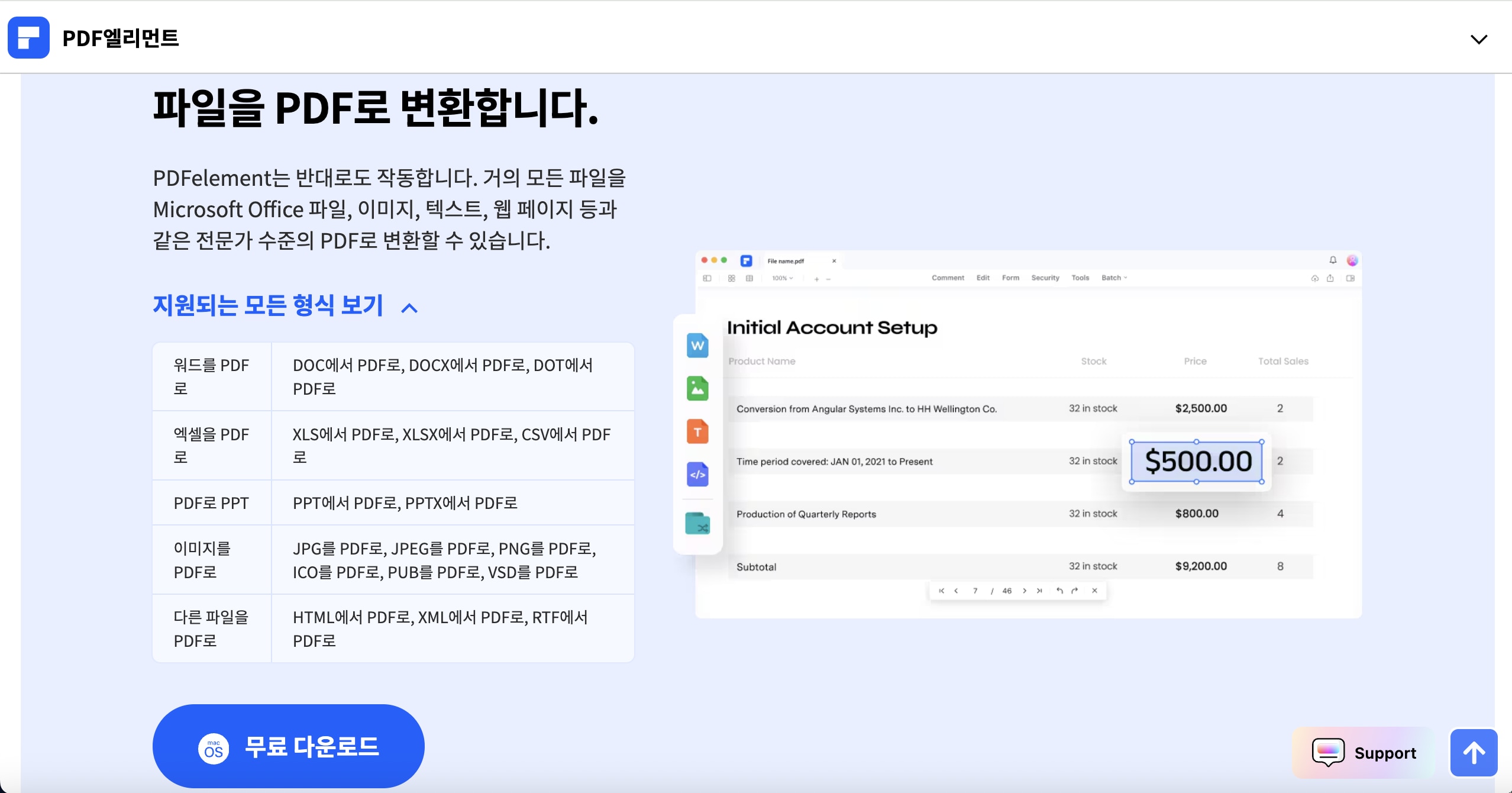This screenshot has height=793, width=1512.
Task: Click the 이미지를 PDF로 table cell
Action: click(212, 560)
